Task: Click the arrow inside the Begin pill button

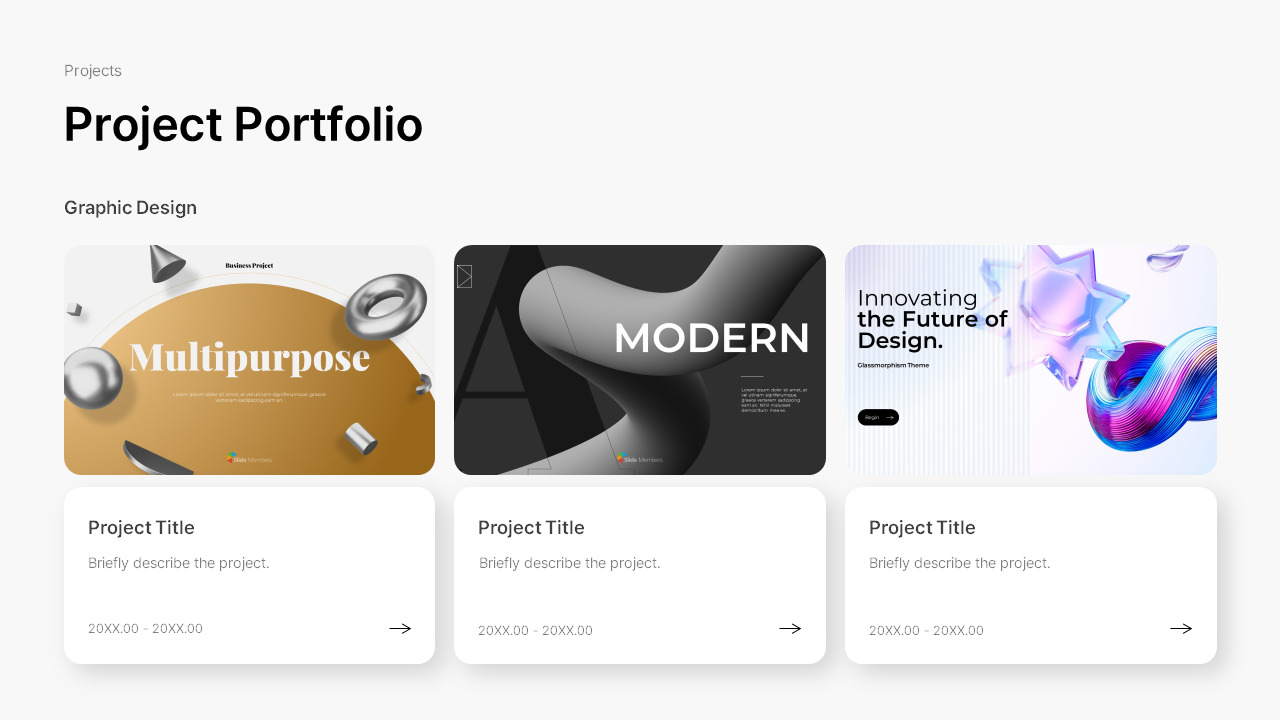Action: 888,417
